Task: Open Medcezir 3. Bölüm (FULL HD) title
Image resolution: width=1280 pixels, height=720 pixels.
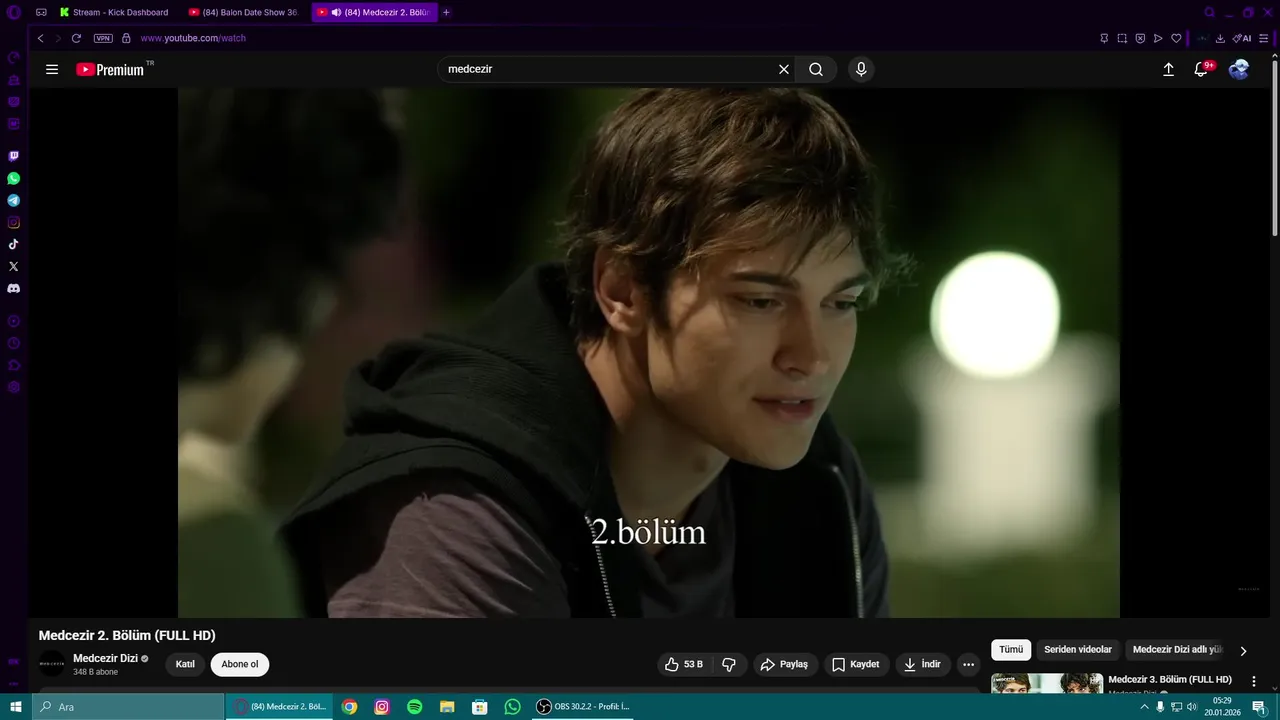Action: point(1170,680)
